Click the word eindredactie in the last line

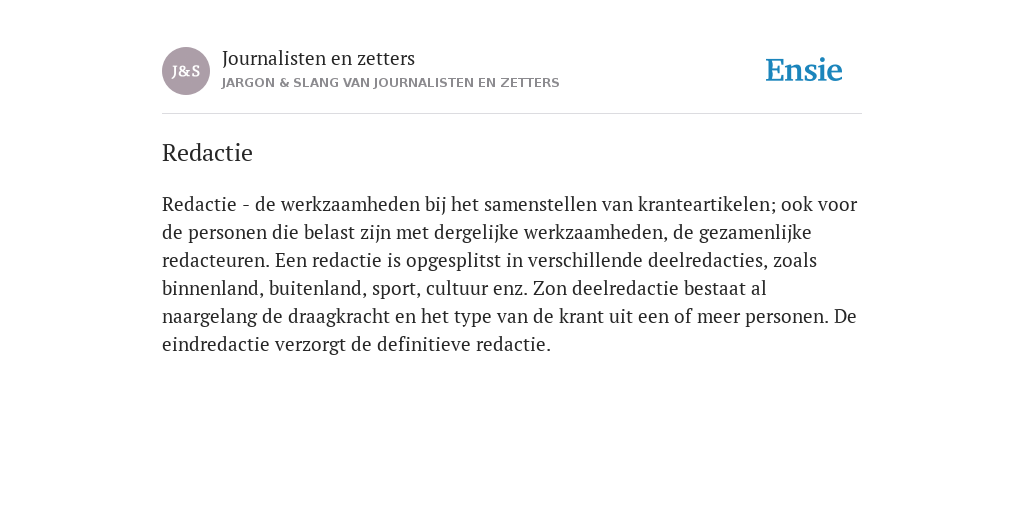pos(216,345)
